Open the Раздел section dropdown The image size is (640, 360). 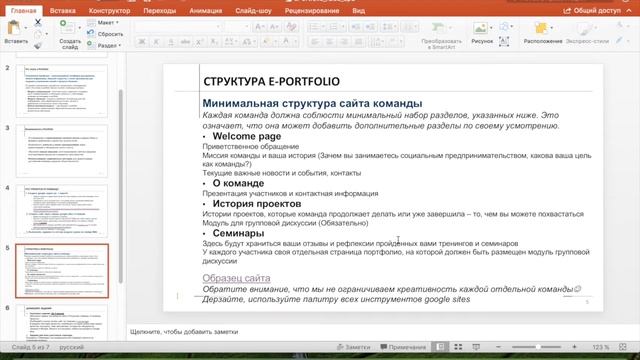104,45
